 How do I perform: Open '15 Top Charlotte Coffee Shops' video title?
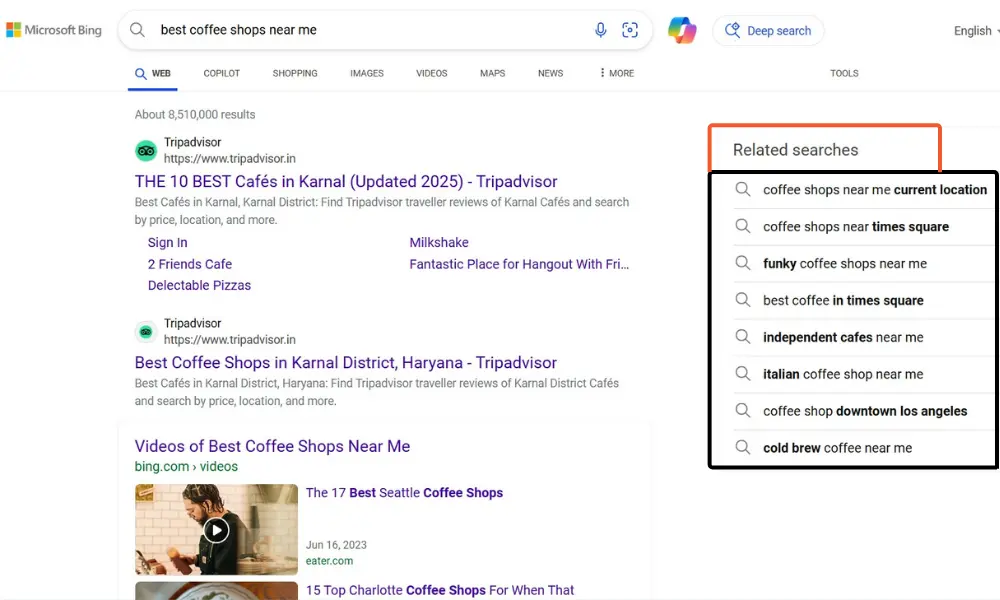pyautogui.click(x=440, y=590)
